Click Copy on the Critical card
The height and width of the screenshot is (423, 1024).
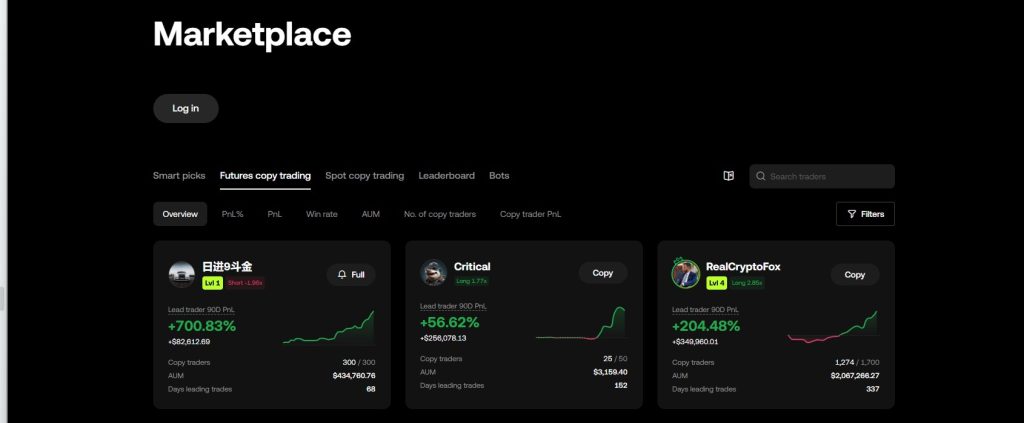(x=603, y=273)
